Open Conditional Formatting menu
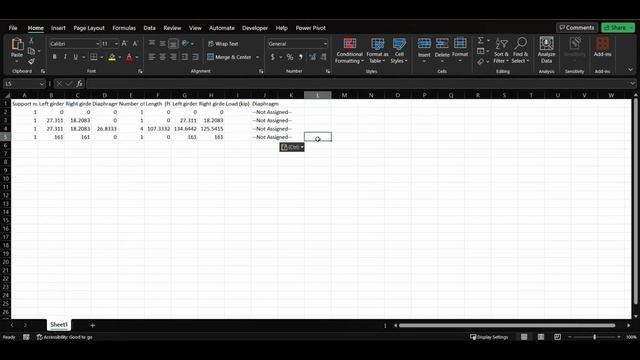 point(349,50)
